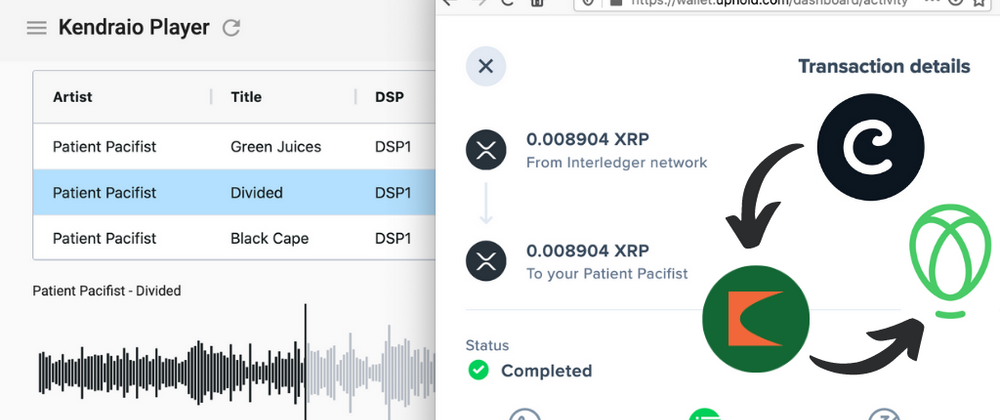1000x420 pixels.
Task: Click DSP1 in the Divided row
Action: [393, 192]
